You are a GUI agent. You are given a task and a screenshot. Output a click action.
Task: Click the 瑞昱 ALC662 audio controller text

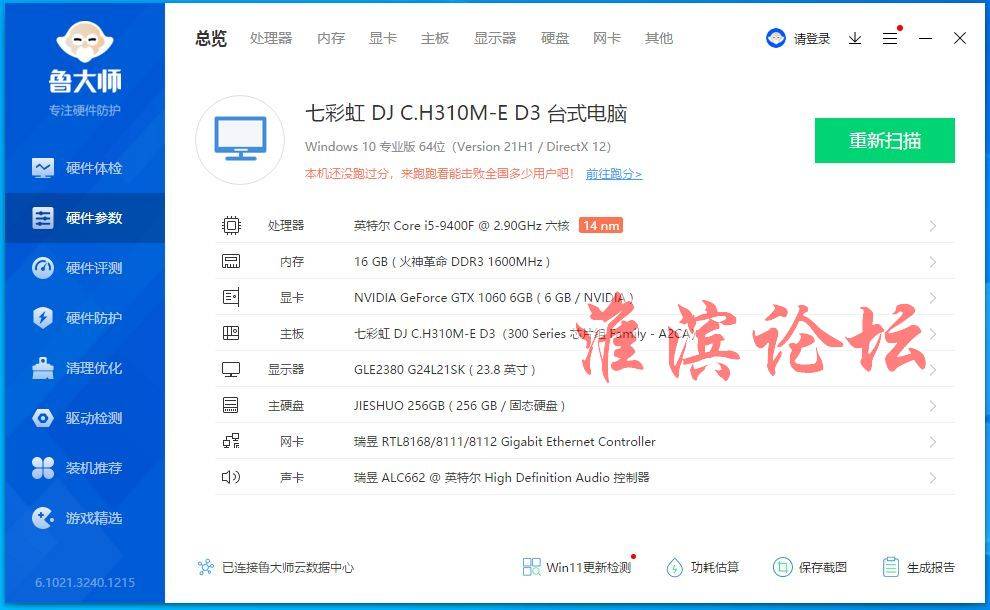[x=501, y=477]
